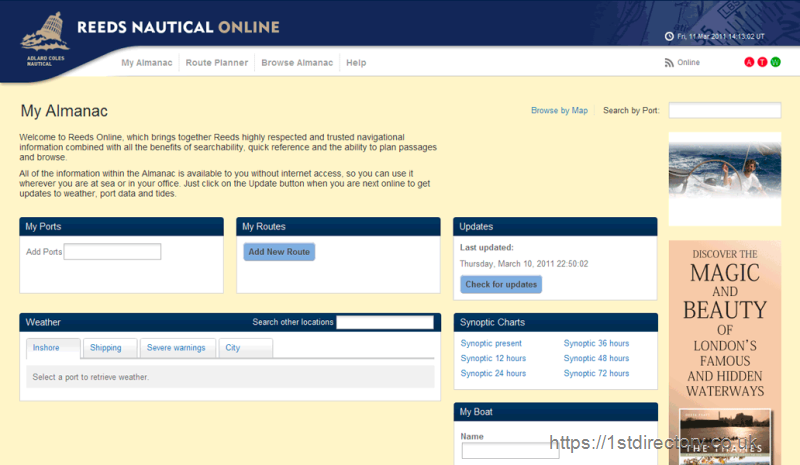The width and height of the screenshot is (800, 465).
Task: Focus the Search by Port field
Action: coord(724,110)
